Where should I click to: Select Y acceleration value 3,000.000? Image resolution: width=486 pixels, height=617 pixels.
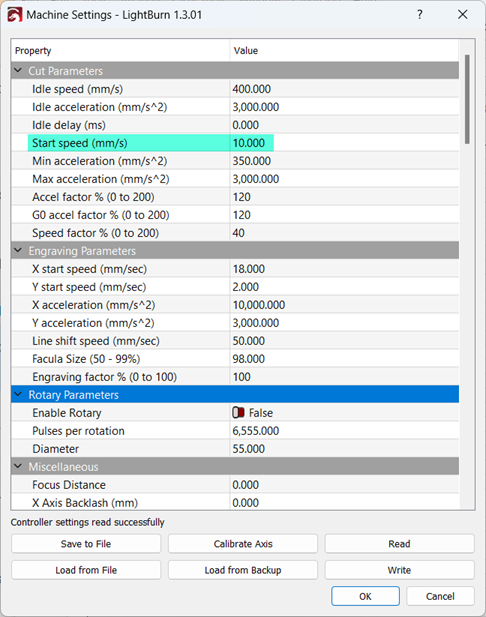pyautogui.click(x=256, y=323)
